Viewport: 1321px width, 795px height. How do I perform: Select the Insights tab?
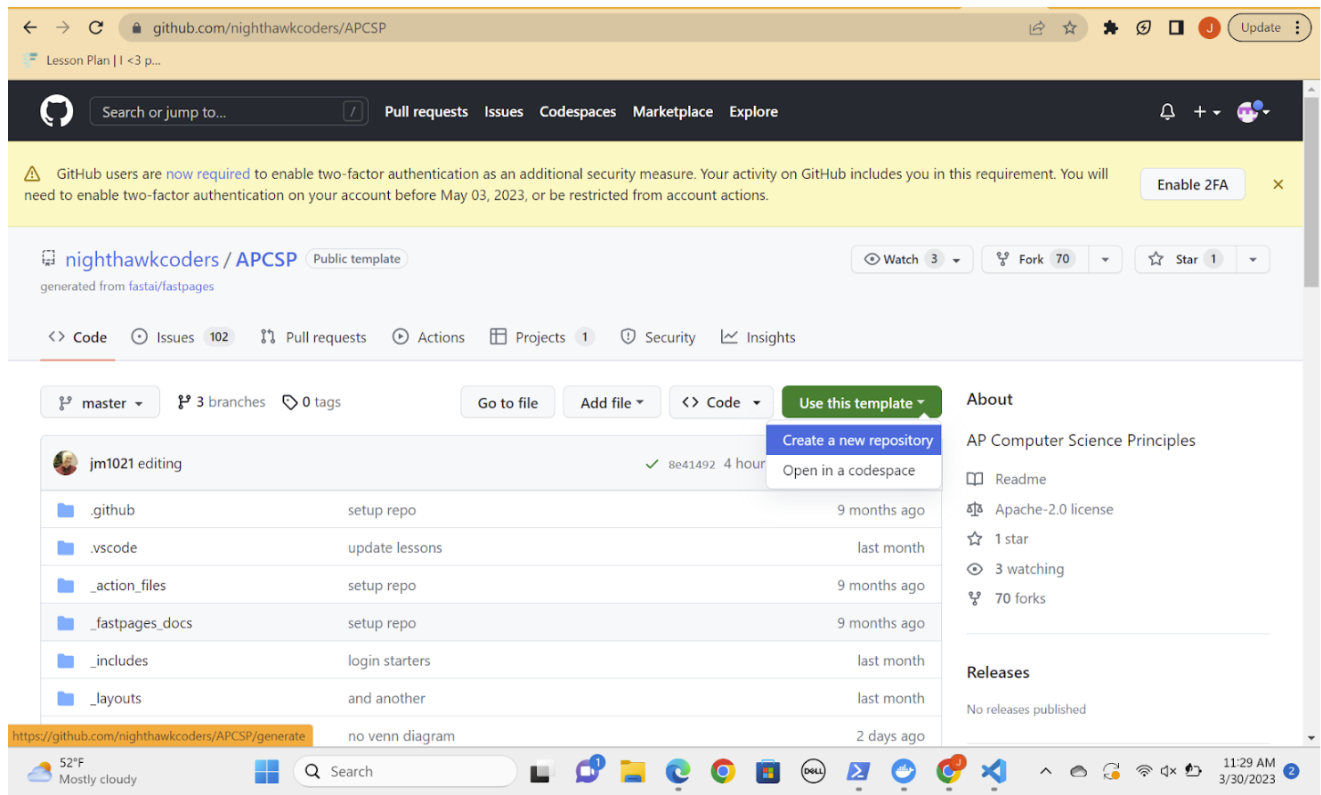(758, 337)
